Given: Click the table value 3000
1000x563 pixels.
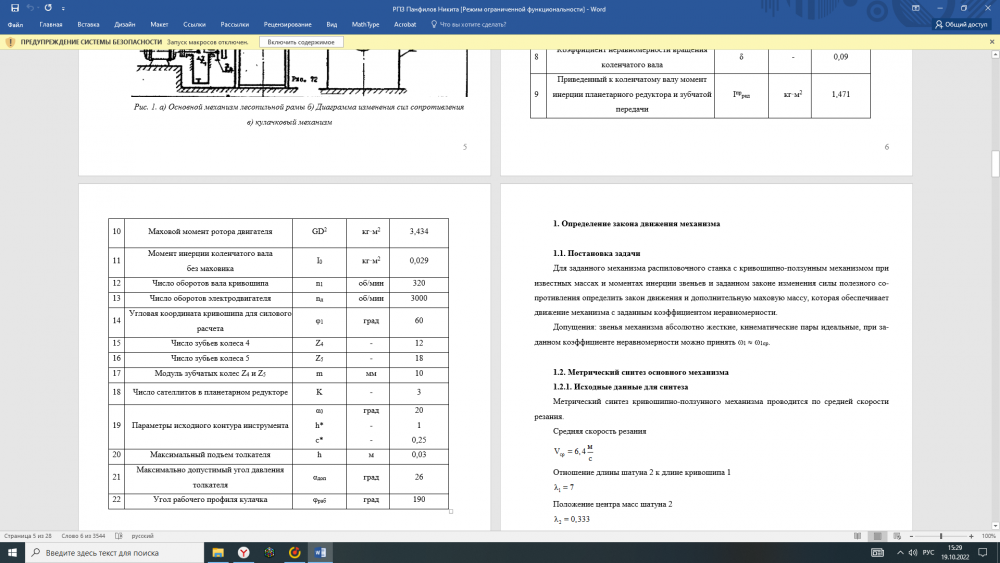Looking at the screenshot, I should click(x=418, y=298).
